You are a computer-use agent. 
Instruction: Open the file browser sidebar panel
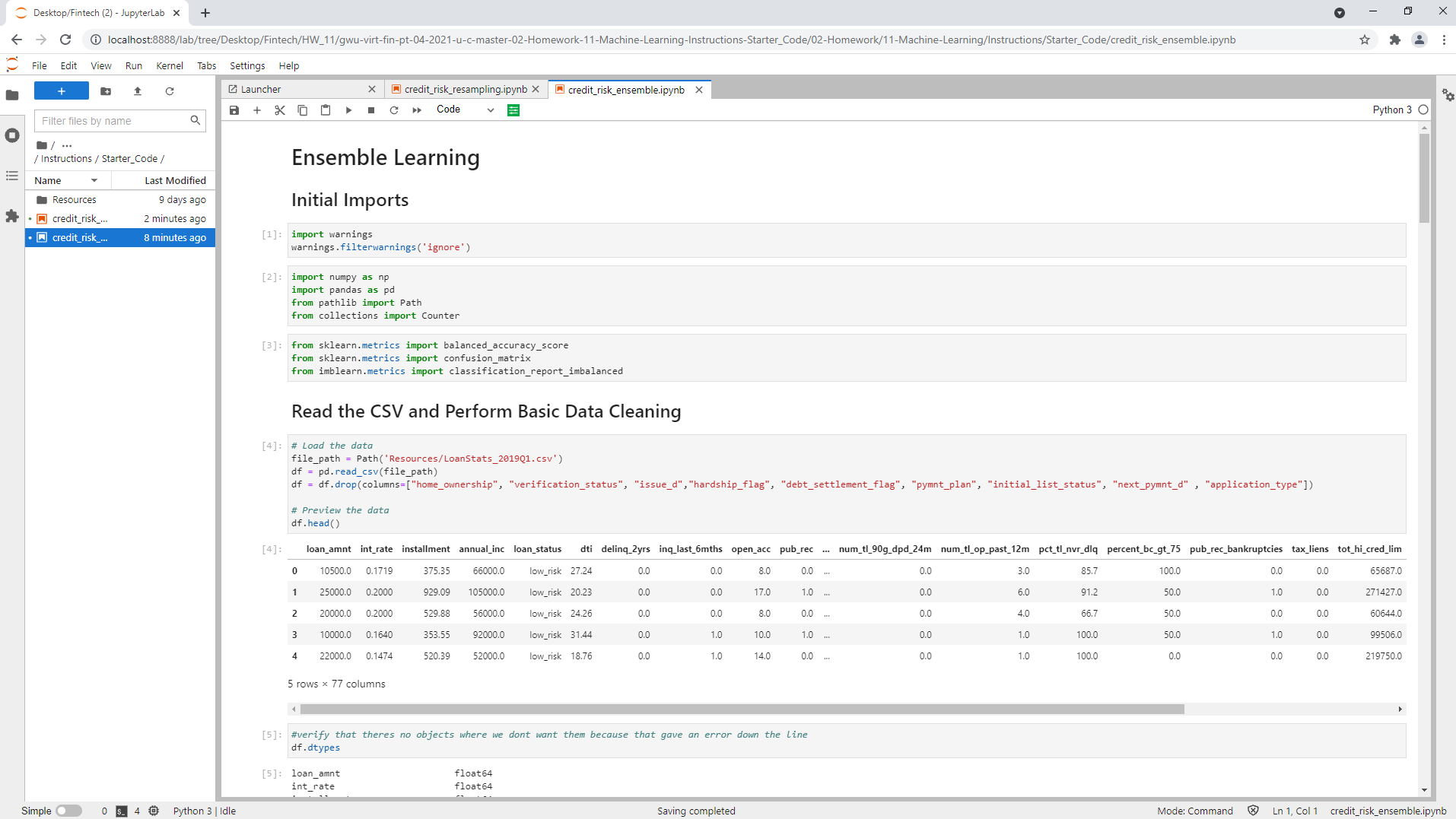point(12,95)
